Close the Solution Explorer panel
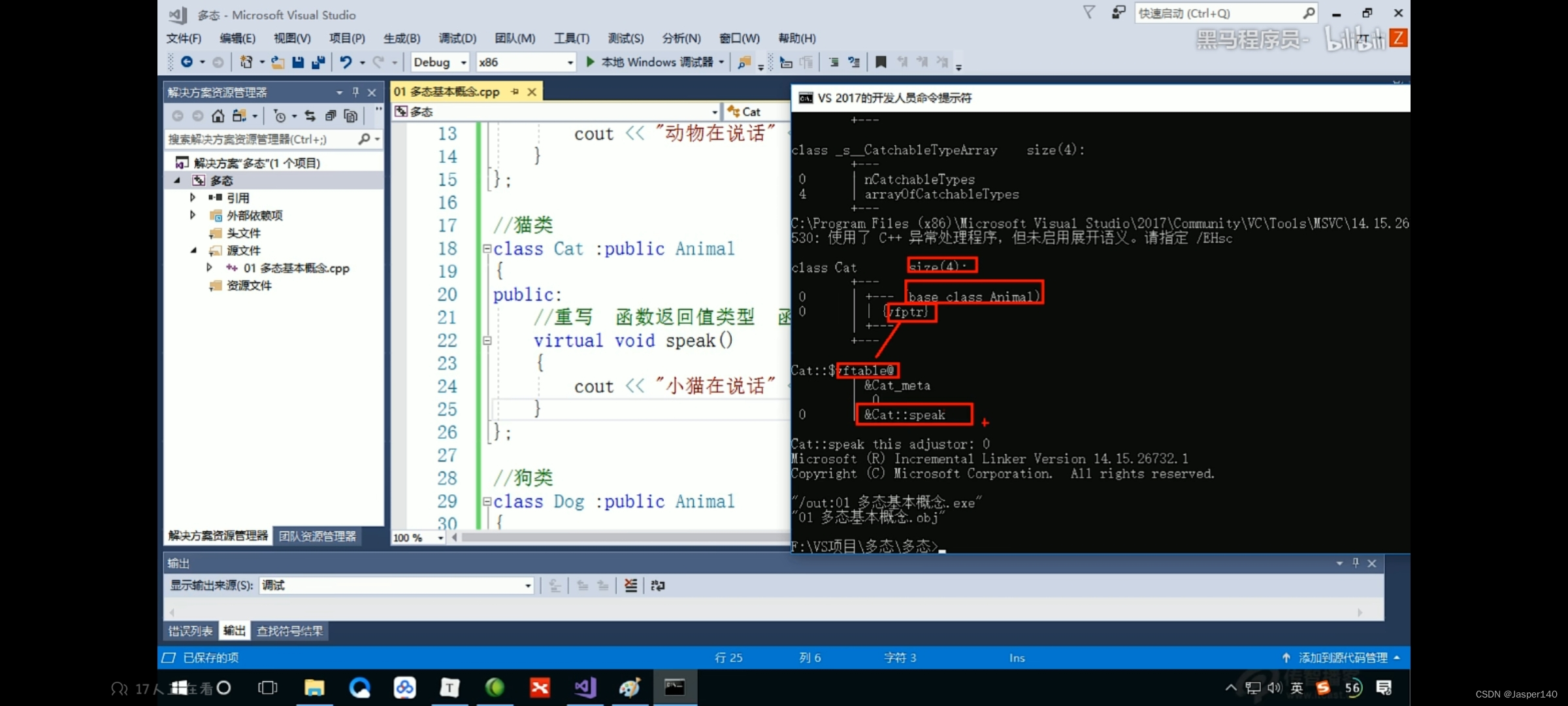Viewport: 1568px width, 706px height. tap(372, 92)
